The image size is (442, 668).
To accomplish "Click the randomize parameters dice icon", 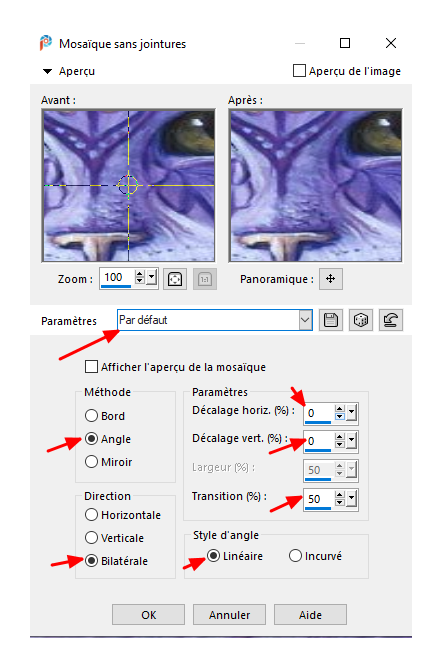I will 361,320.
